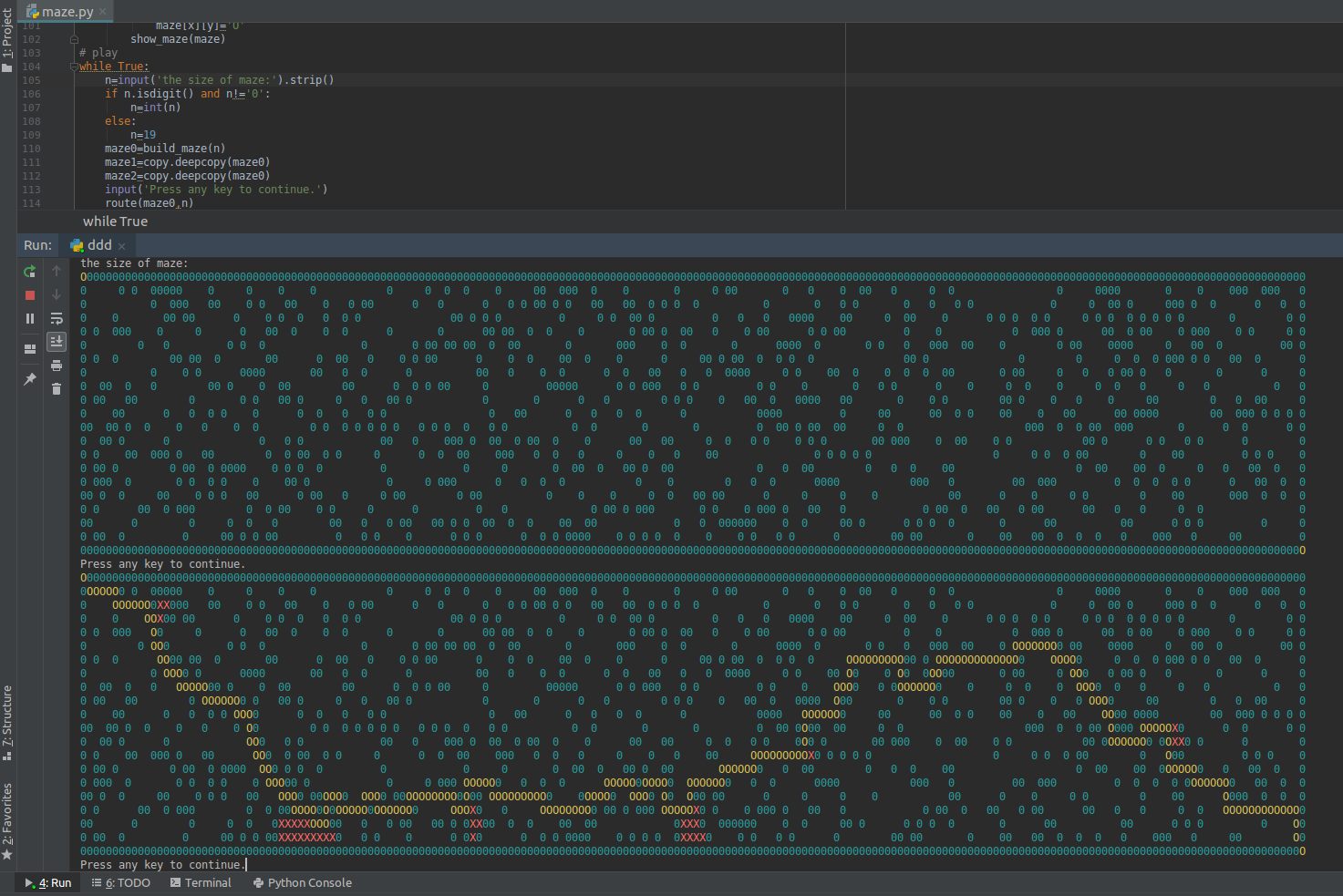Click console text 'the size of maze:'

click(x=134, y=263)
